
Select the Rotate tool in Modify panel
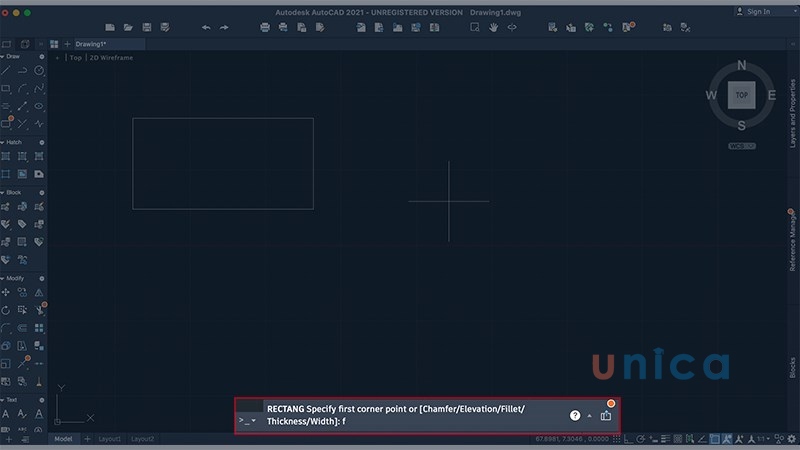(6, 310)
